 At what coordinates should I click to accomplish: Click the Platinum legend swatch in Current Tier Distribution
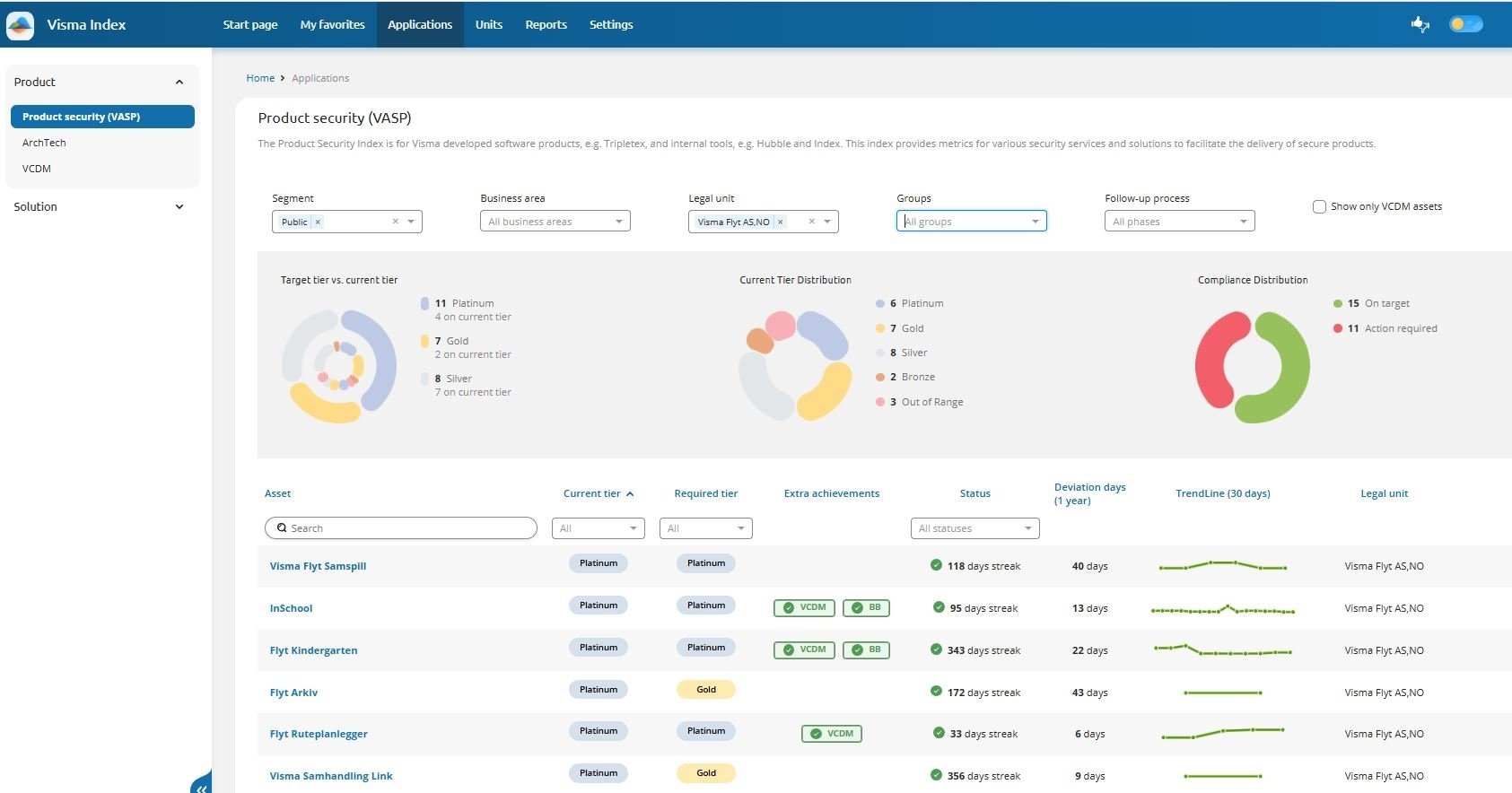pos(880,303)
